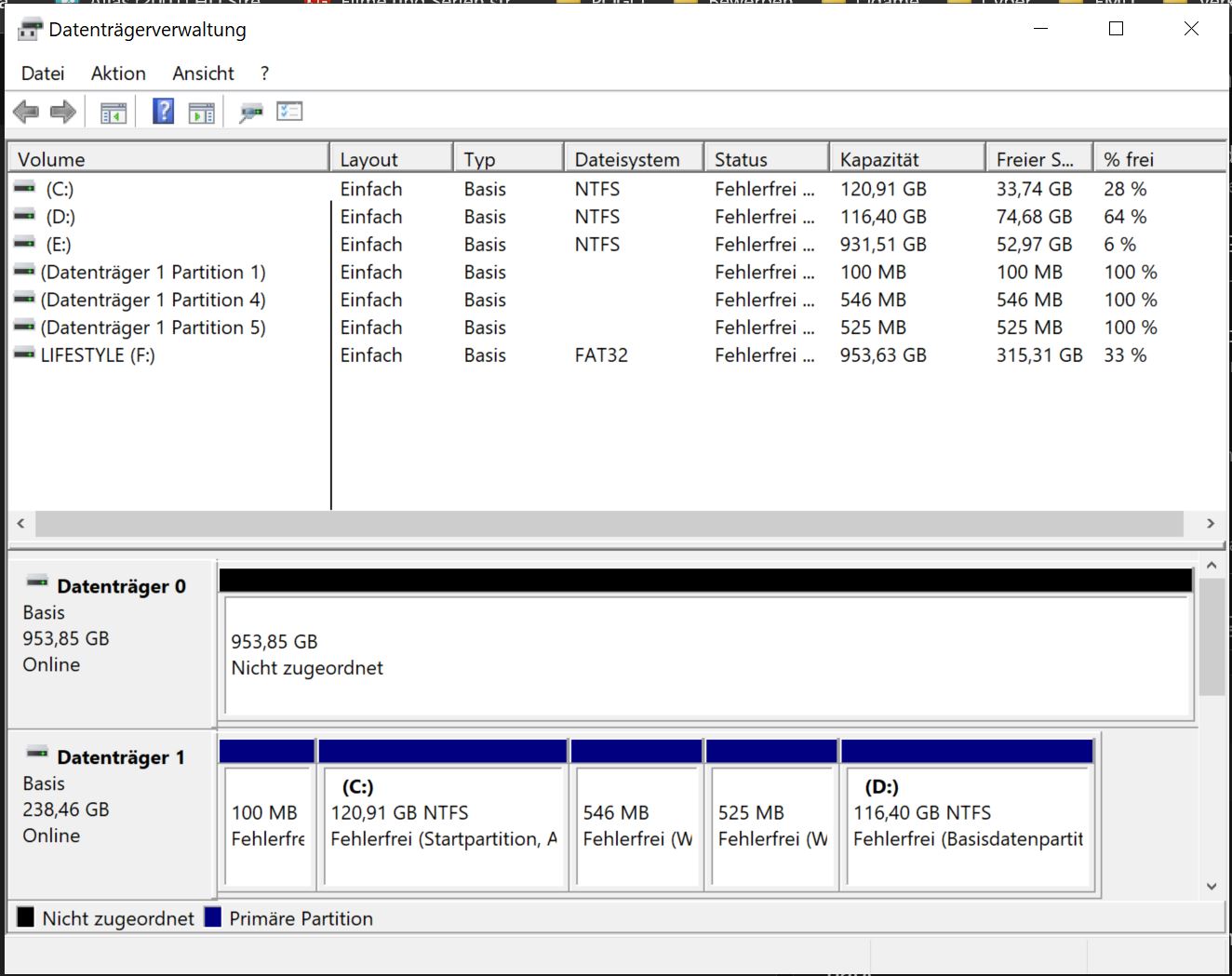Close the Datenträgerverwaltung window
This screenshot has width=1232, height=976.
1191,29
